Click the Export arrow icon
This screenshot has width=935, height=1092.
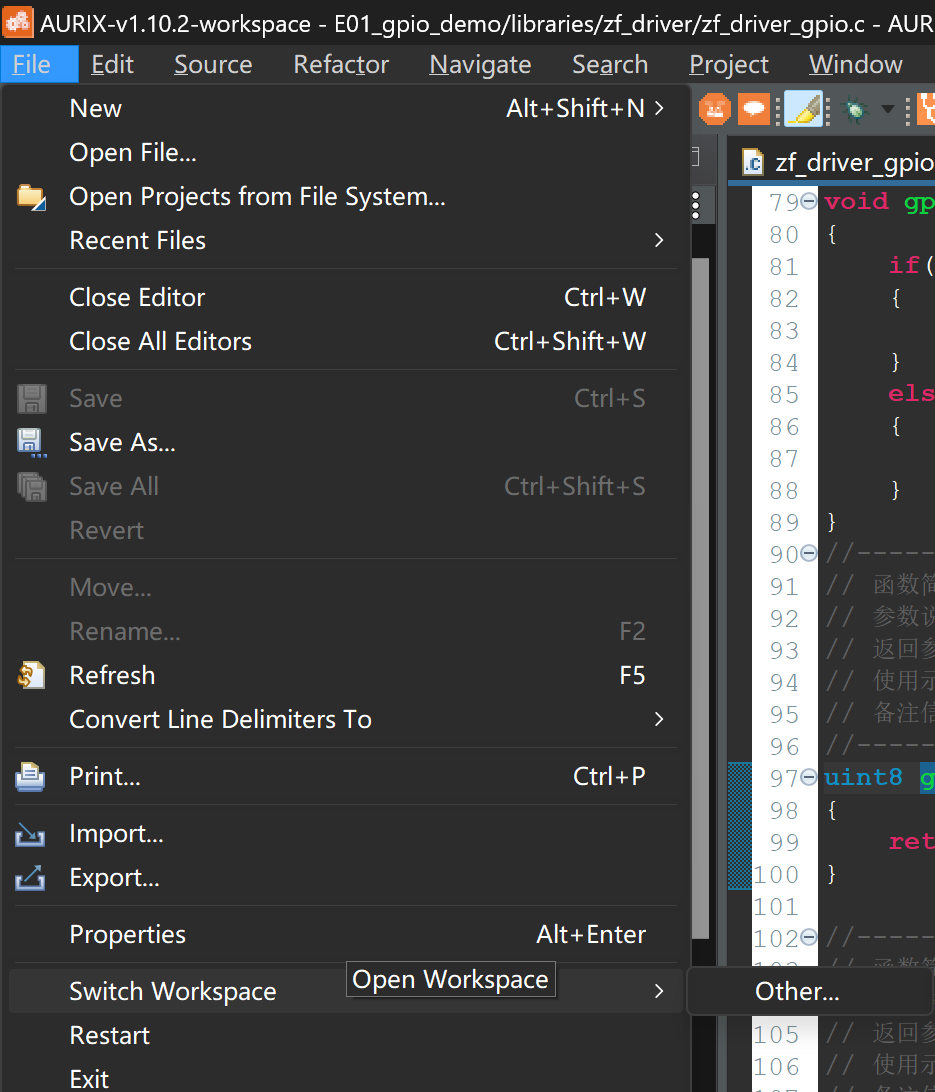coord(30,878)
